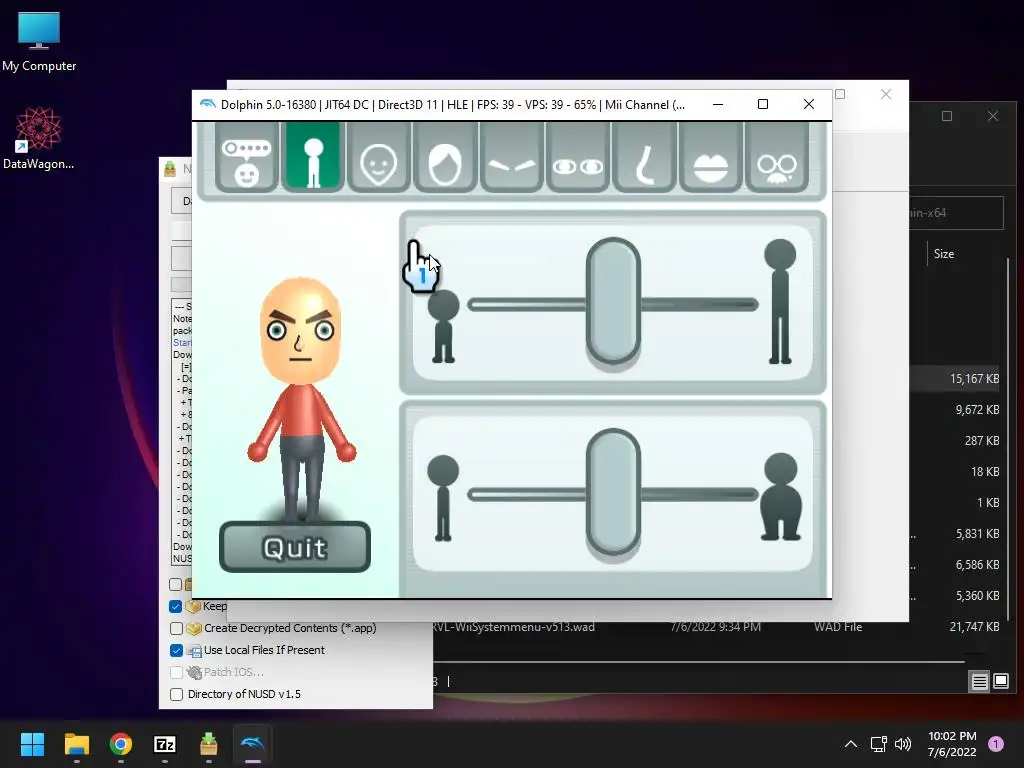The height and width of the screenshot is (768, 1024).
Task: Click the Mii height slider handle
Action: click(613, 301)
